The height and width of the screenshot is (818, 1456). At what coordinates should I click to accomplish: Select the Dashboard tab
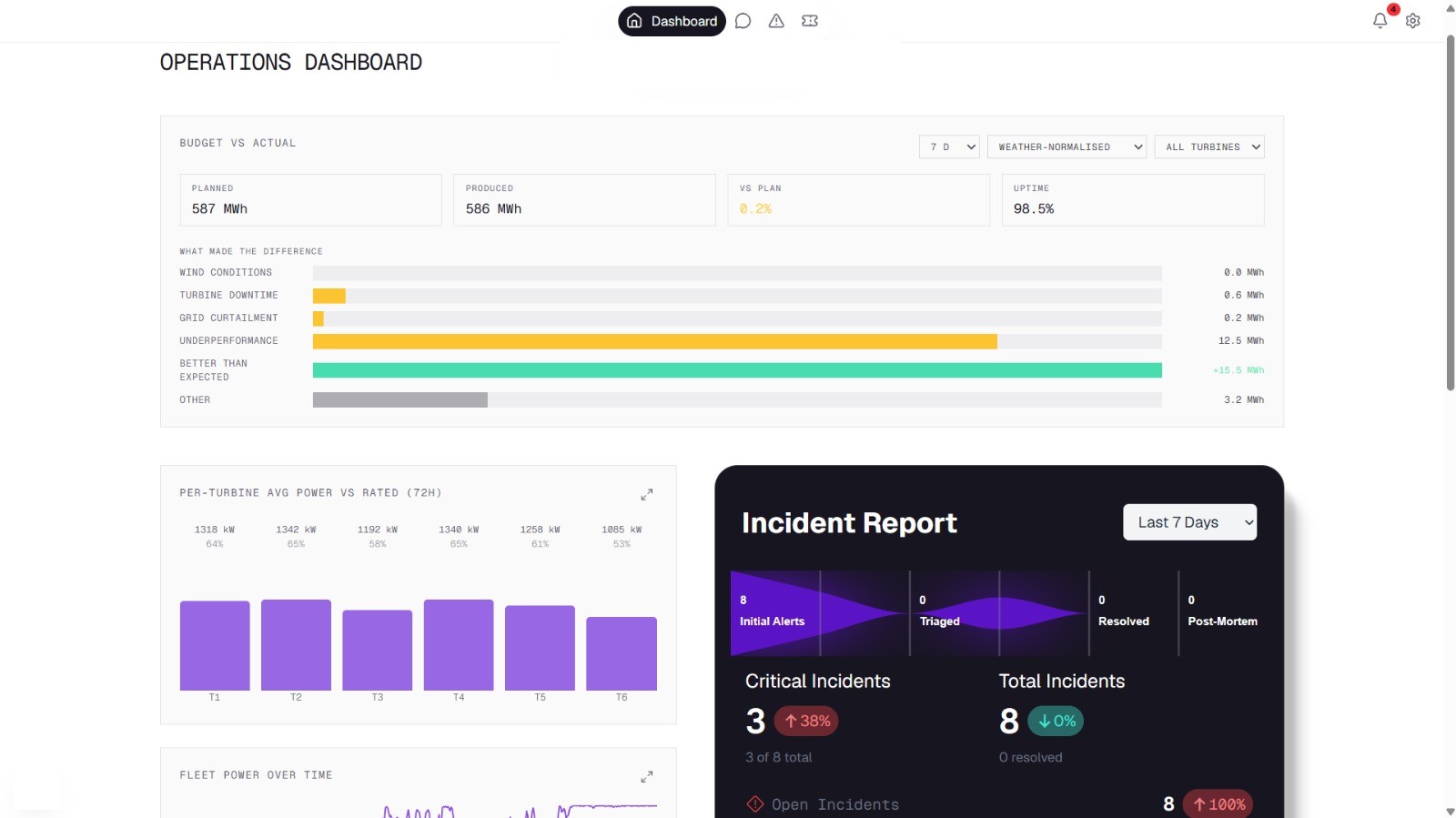pyautogui.click(x=672, y=21)
